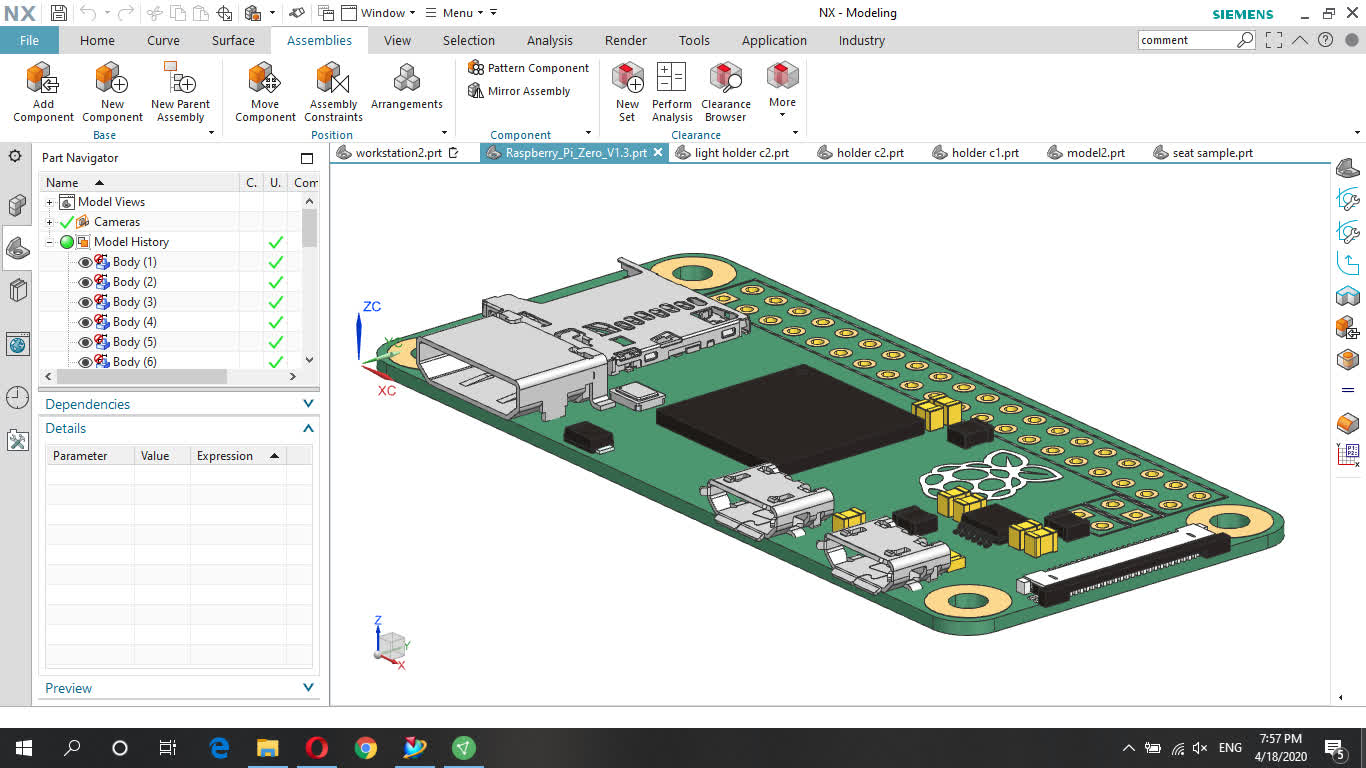Viewport: 1366px width, 768px height.
Task: Click the spreadsheet grid icon on right bar
Action: pyautogui.click(x=1348, y=455)
